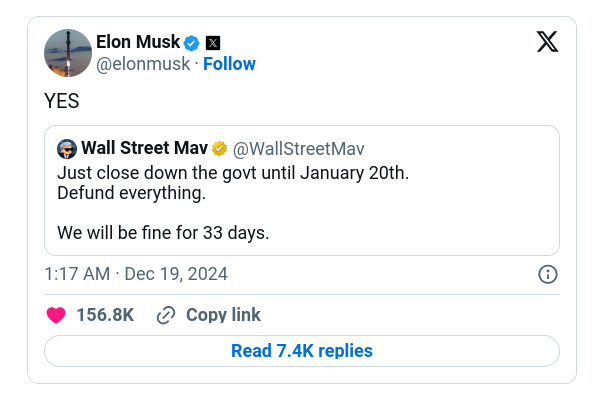
Task: Follow the @elonmusk account
Action: point(229,64)
